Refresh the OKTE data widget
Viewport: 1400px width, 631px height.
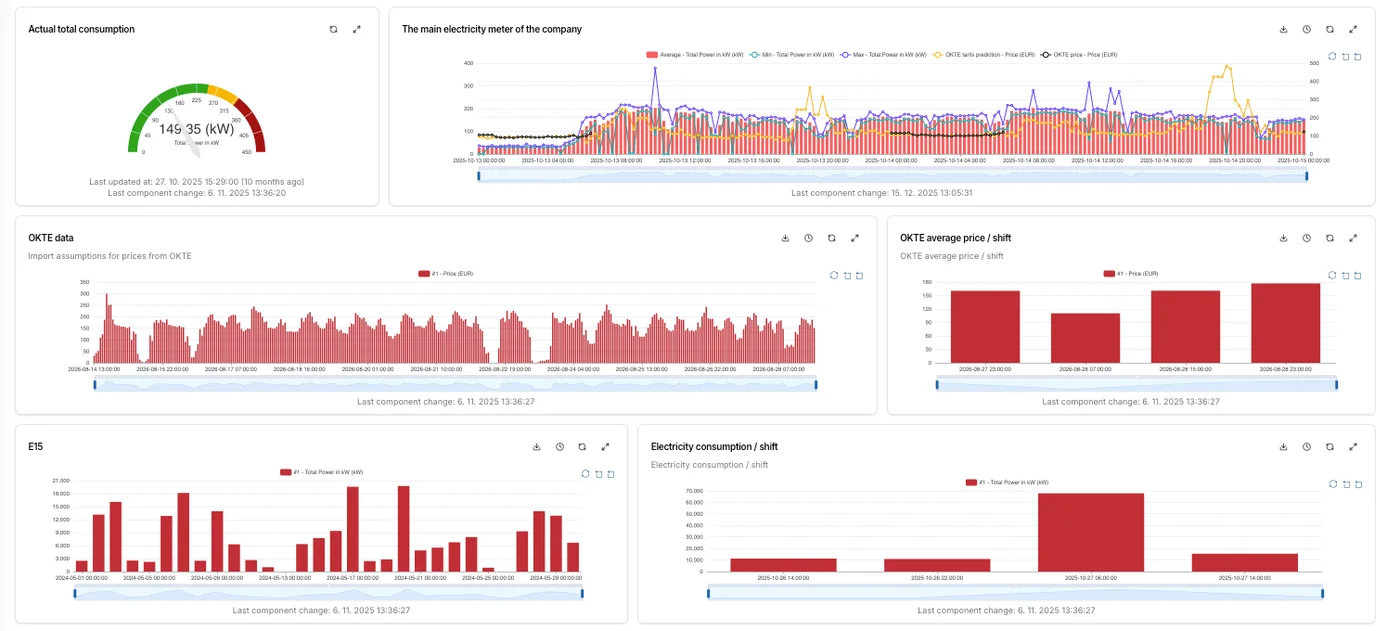click(x=831, y=238)
